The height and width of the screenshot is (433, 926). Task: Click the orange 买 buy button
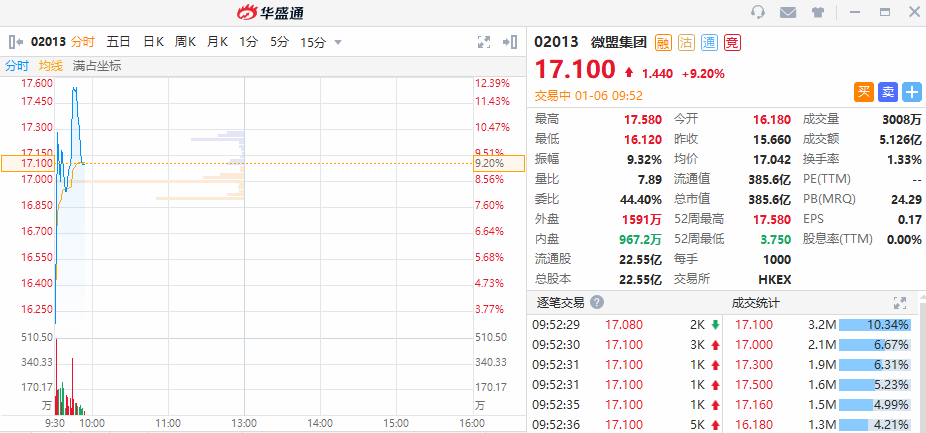864,92
